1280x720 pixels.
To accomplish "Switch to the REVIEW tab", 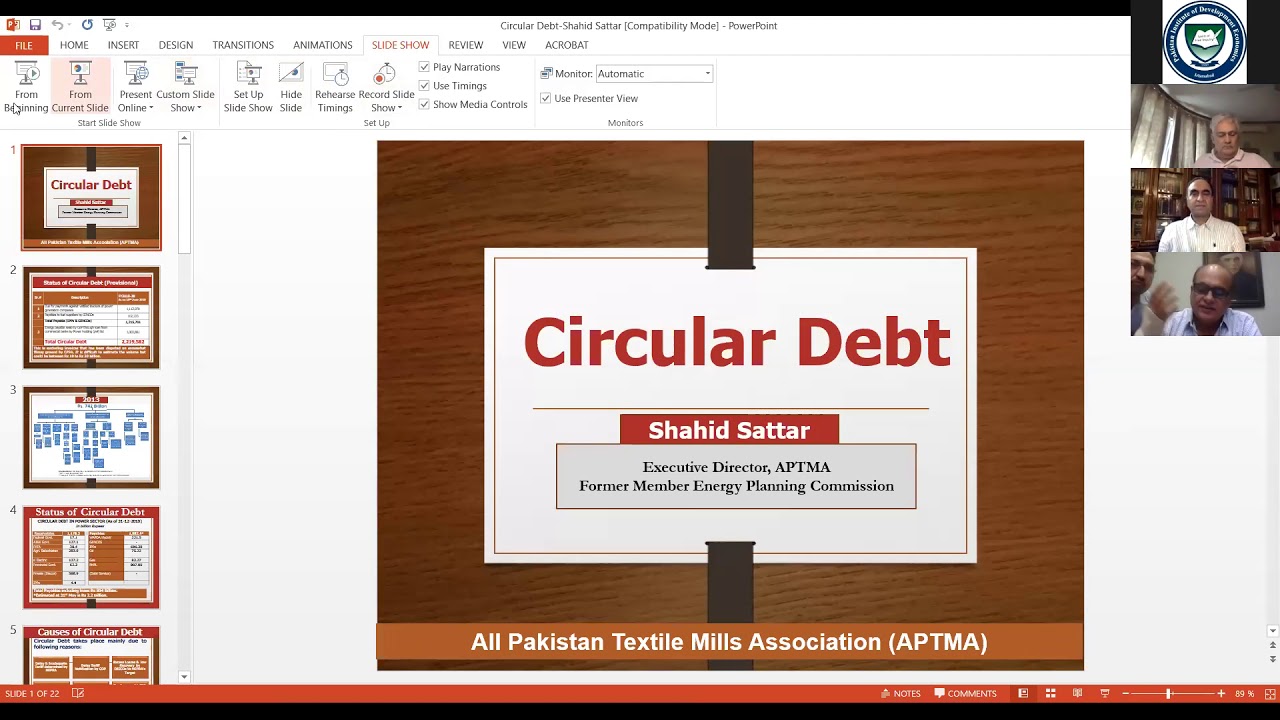I will click(x=466, y=45).
